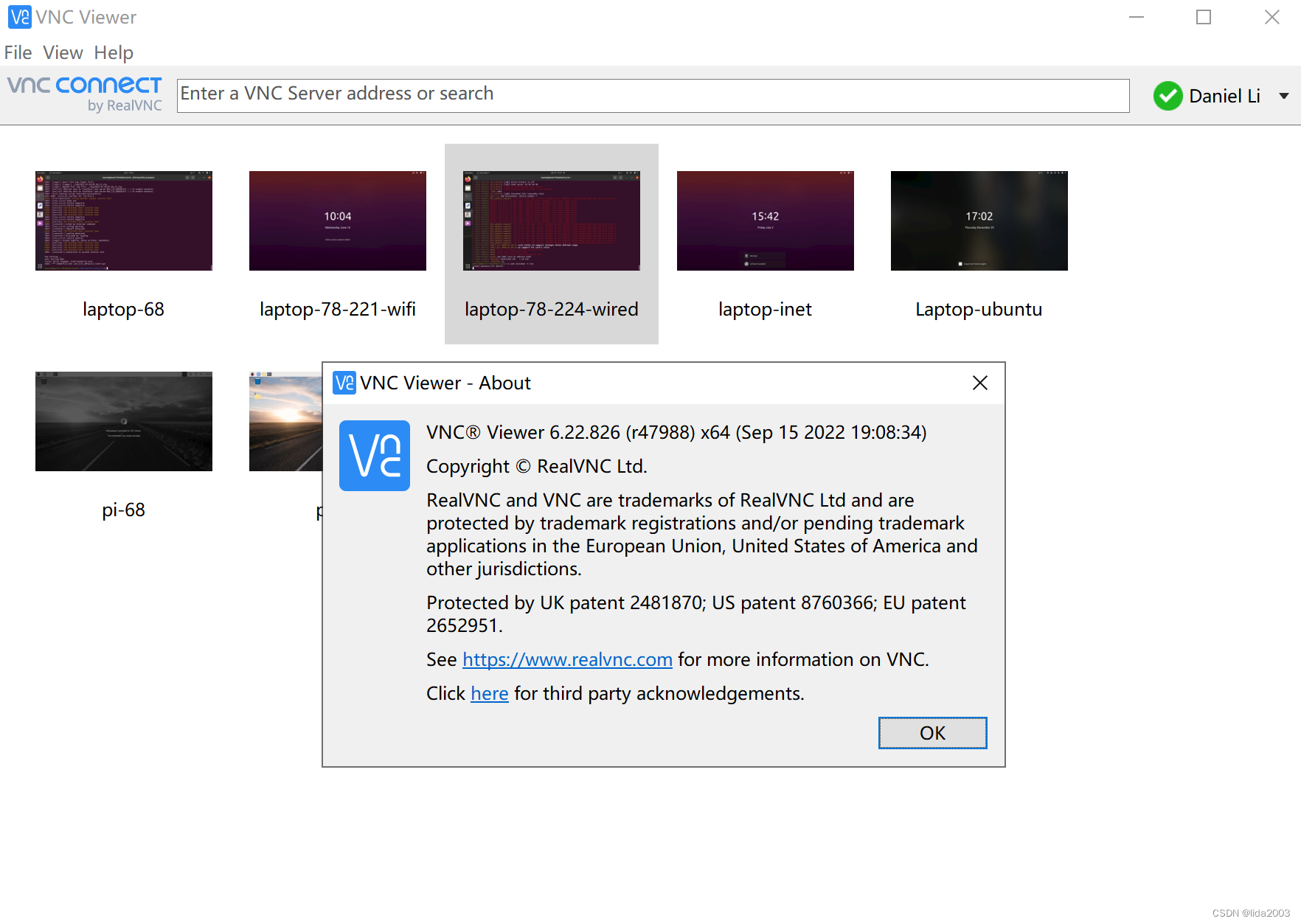The width and height of the screenshot is (1301, 924).
Task: Click the VNC Connect by RealVNC logo
Action: click(x=85, y=94)
